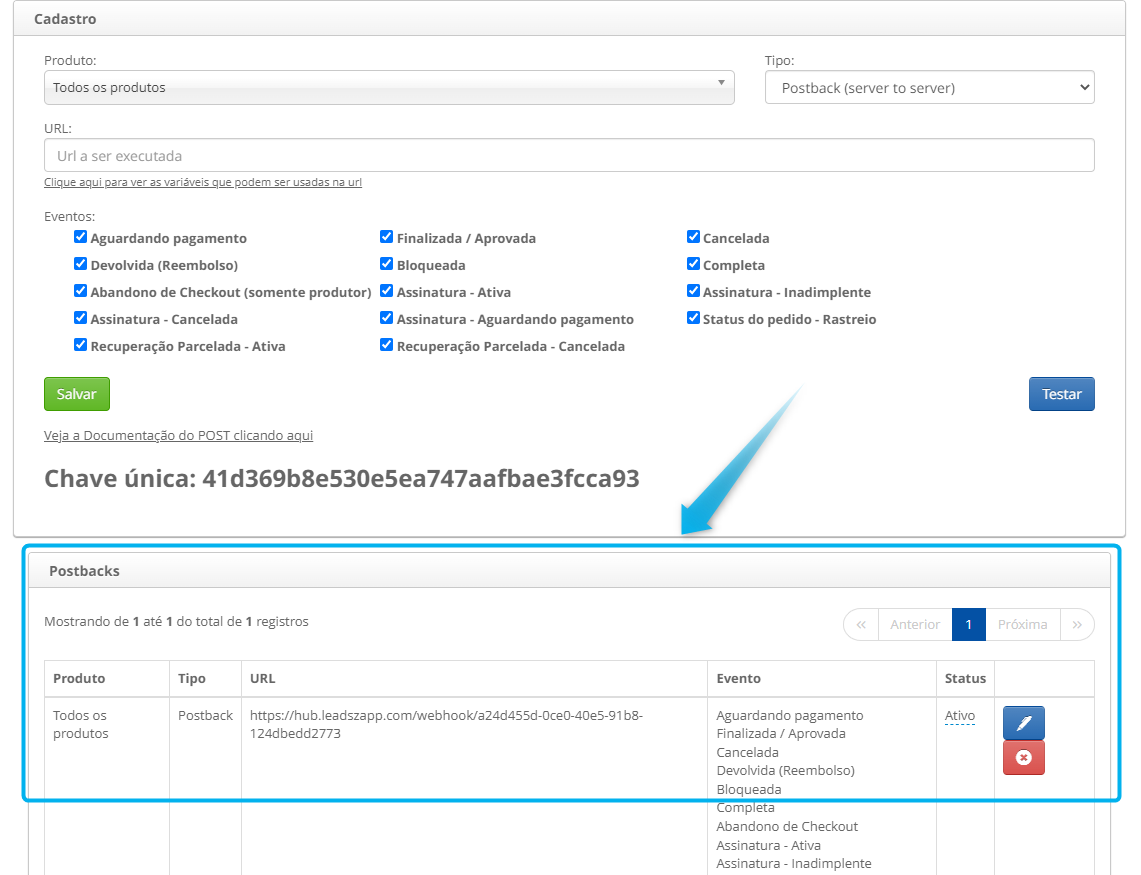Image resolution: width=1141 pixels, height=875 pixels.
Task: Toggle the Finalizada / Aprovada checkbox
Action: 387,238
